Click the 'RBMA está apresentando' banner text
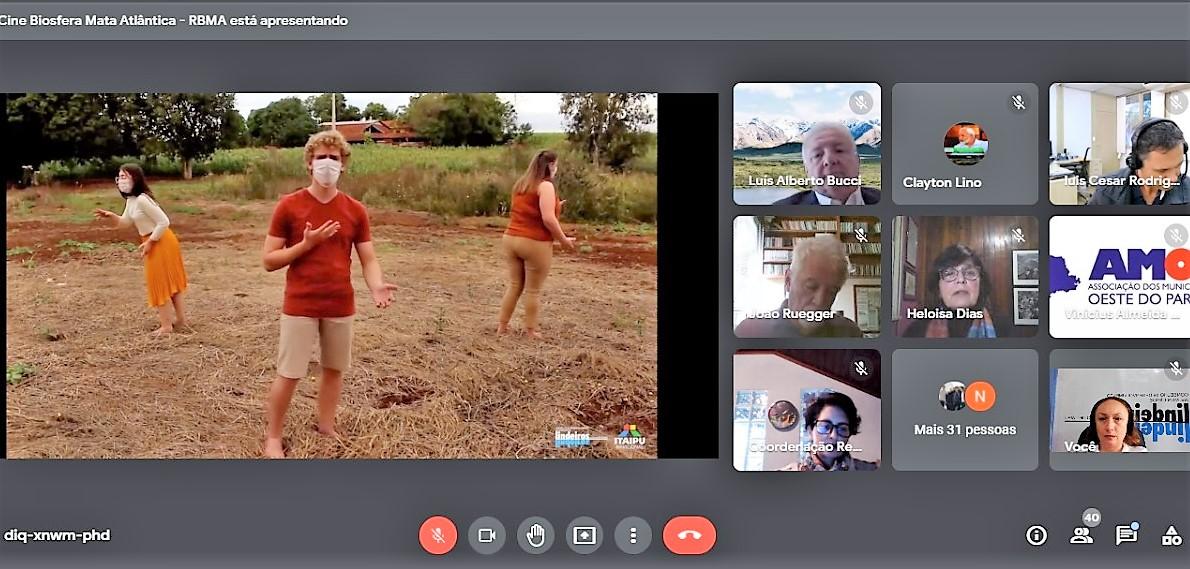This screenshot has height=569, width=1190. pos(268,20)
